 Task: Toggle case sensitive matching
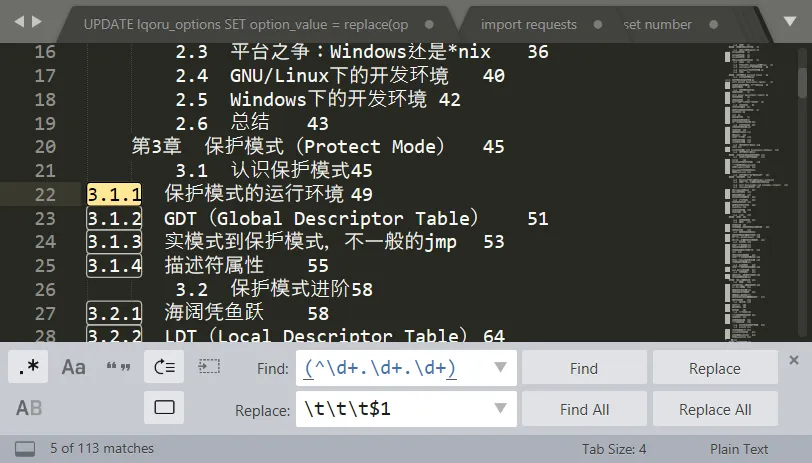(x=73, y=367)
